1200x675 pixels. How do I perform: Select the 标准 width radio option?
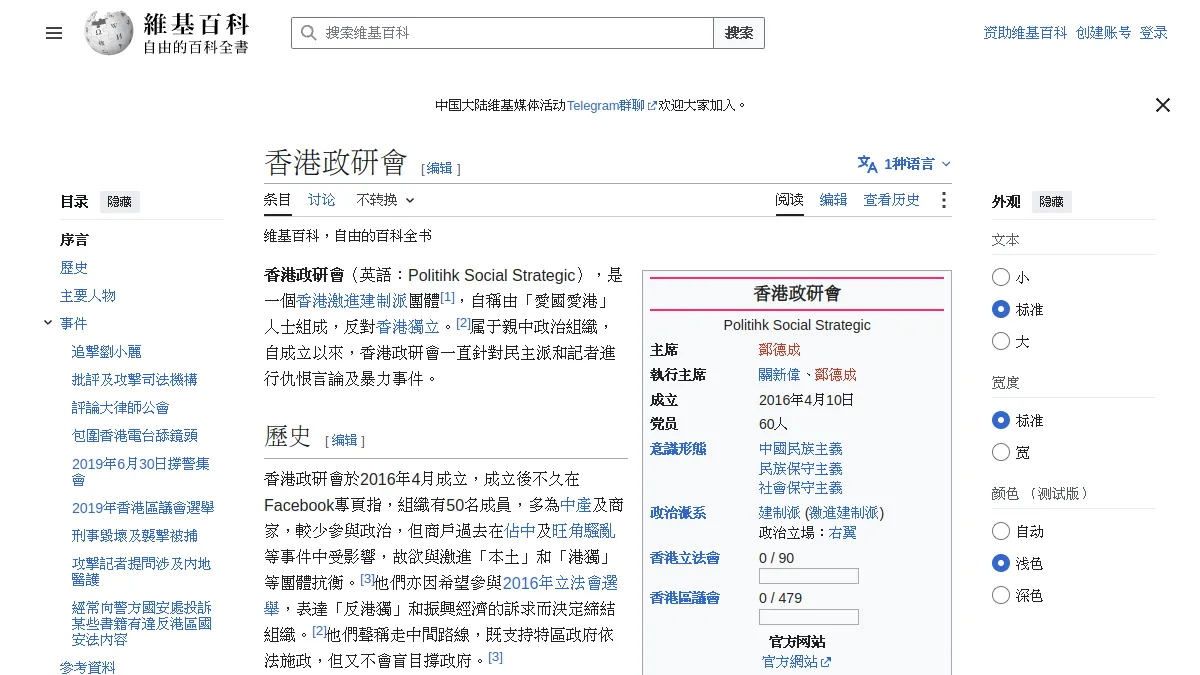(x=1001, y=420)
